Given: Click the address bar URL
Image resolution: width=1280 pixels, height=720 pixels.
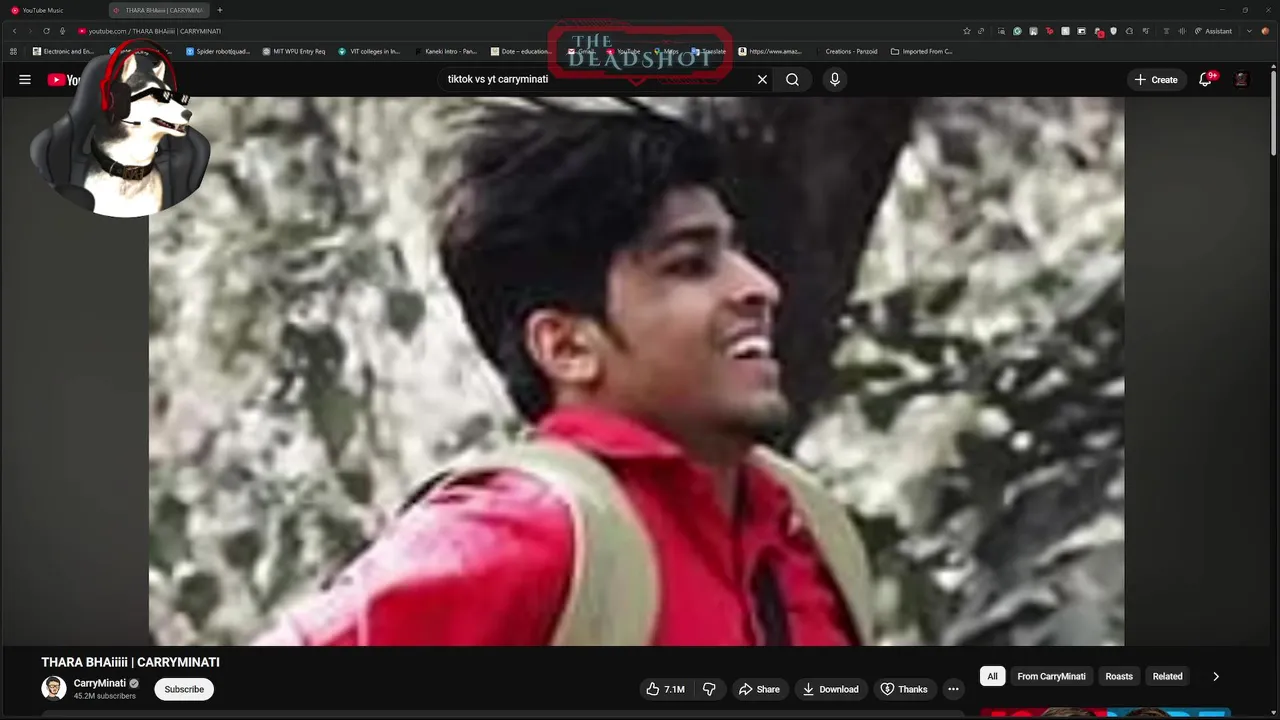Looking at the screenshot, I should pyautogui.click(x=155, y=31).
